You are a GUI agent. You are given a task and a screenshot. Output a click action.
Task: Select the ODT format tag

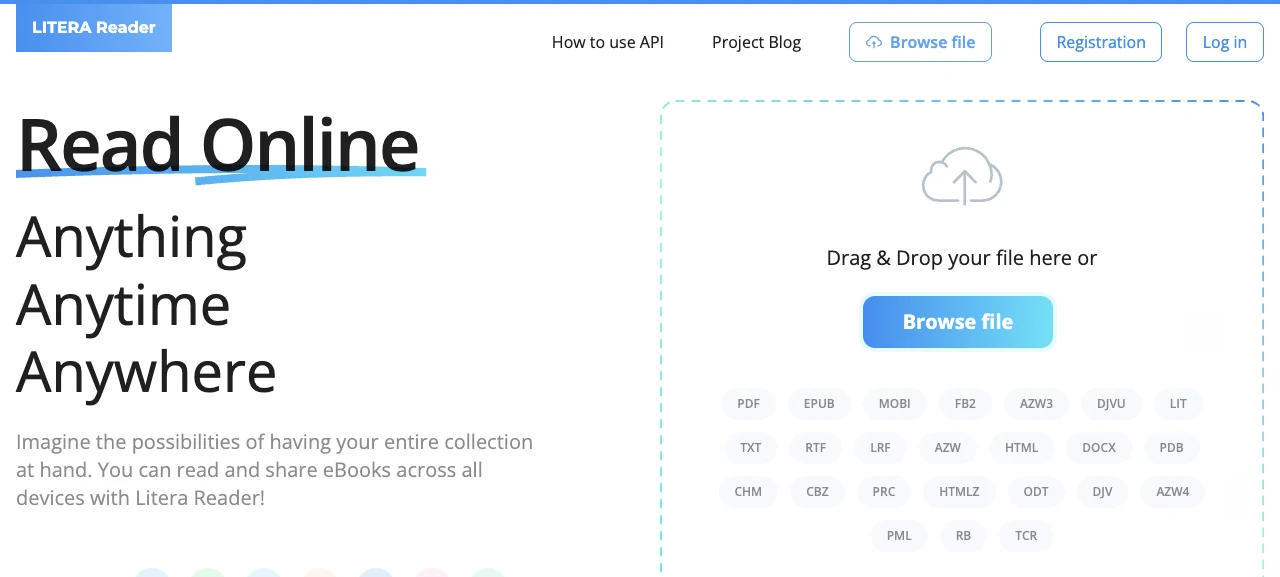(x=1036, y=492)
